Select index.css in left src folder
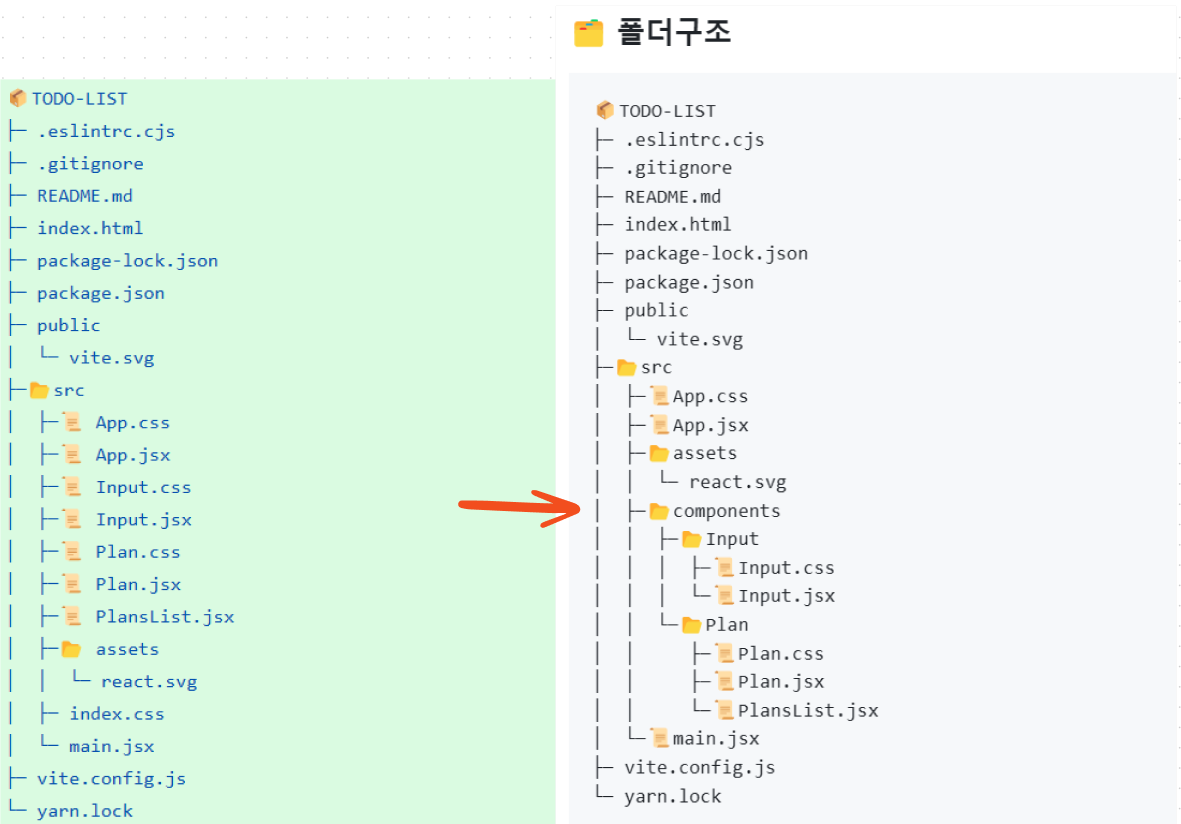 tap(117, 713)
